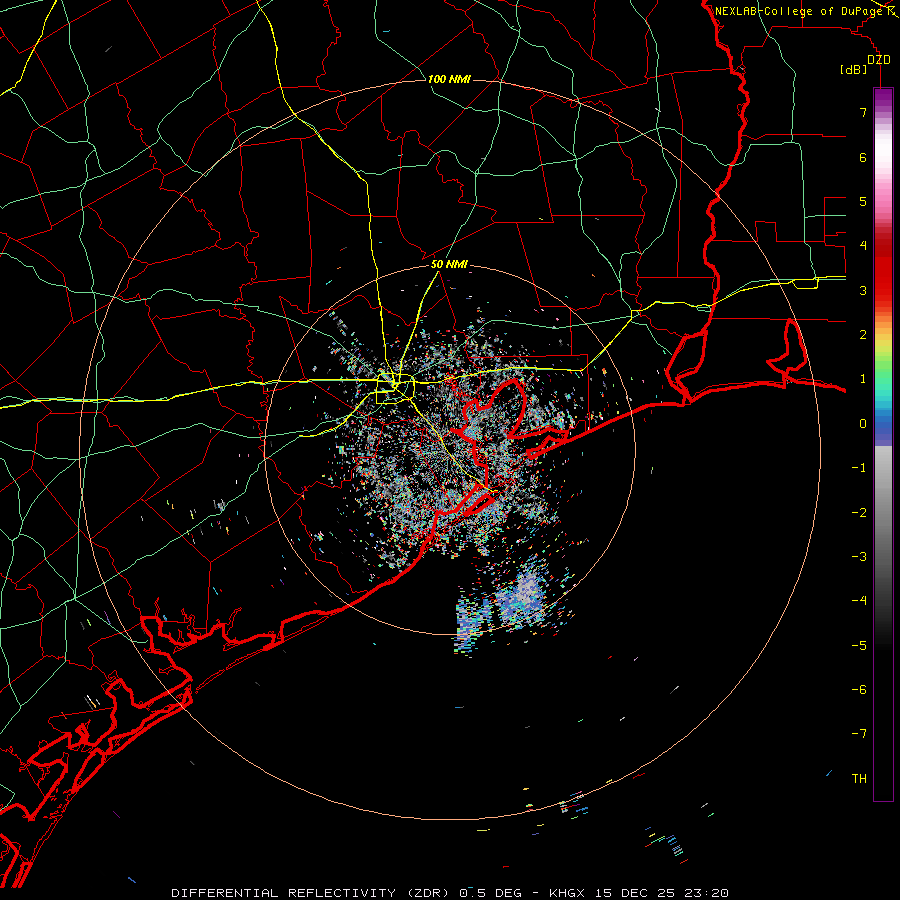Viewport: 900px width, 900px height.
Task: Click the "100 NMI" range ring label
Action: click(x=449, y=79)
